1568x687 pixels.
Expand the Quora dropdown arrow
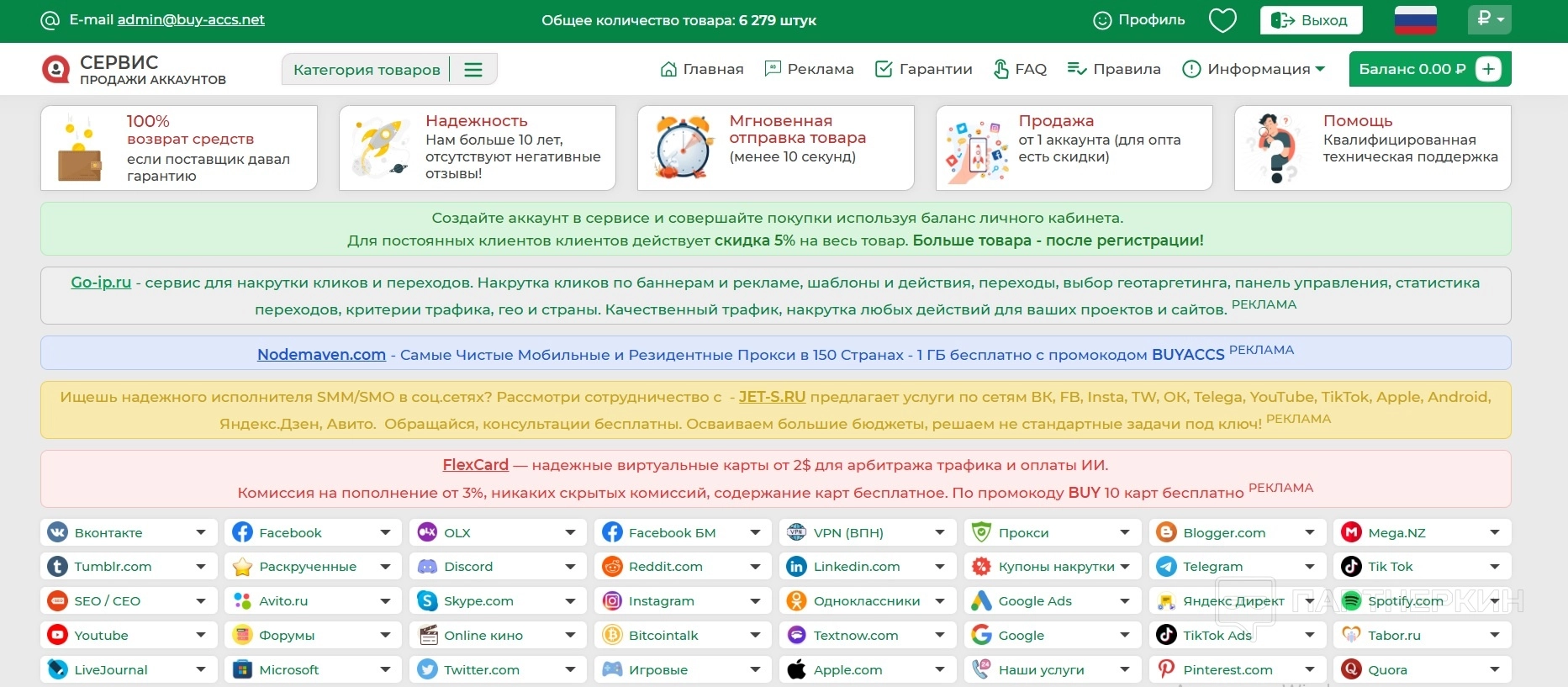(x=1494, y=670)
